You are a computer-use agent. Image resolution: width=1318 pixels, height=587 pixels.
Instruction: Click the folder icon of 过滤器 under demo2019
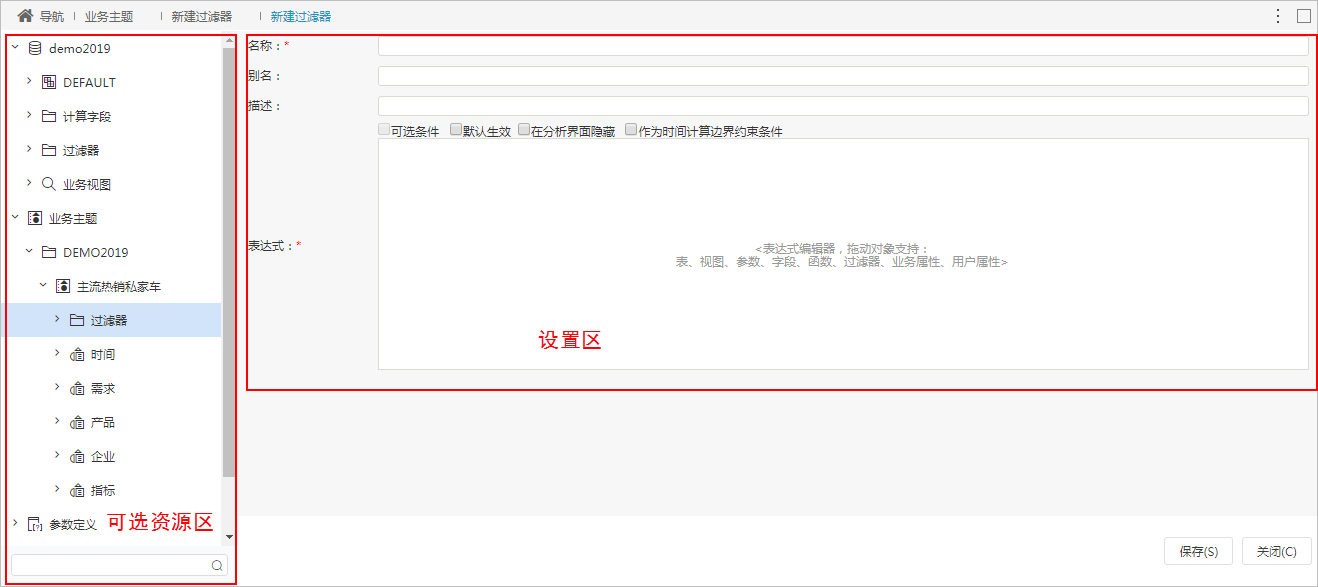(49, 150)
